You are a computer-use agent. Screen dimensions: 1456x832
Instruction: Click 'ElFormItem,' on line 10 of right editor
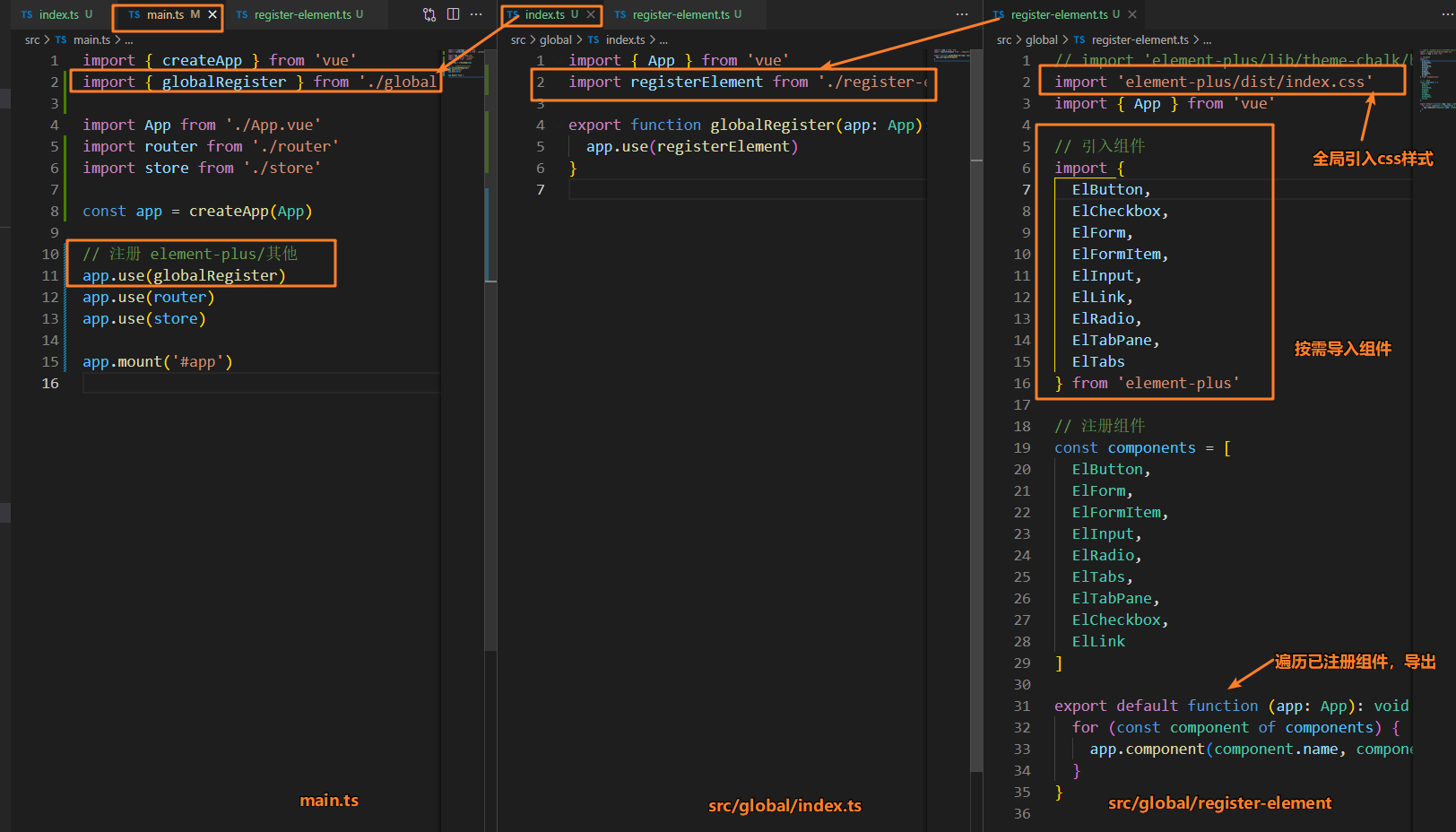point(1120,254)
